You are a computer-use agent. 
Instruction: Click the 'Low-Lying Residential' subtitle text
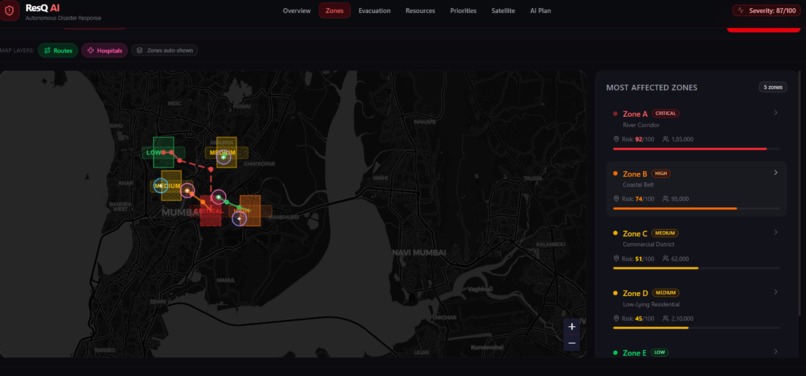coord(651,305)
